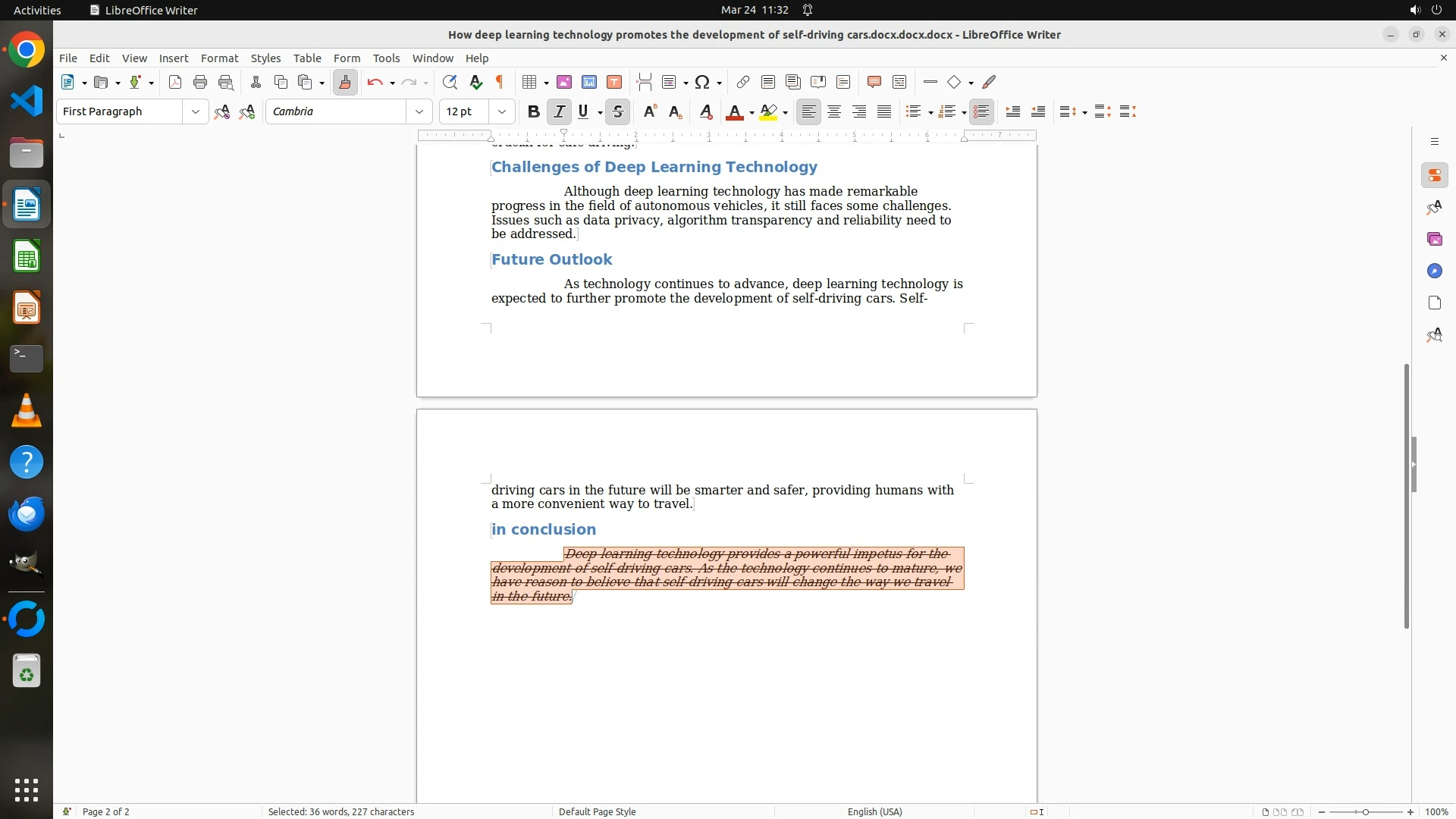
Task: Click Default Page Style in status bar
Action: click(x=597, y=811)
